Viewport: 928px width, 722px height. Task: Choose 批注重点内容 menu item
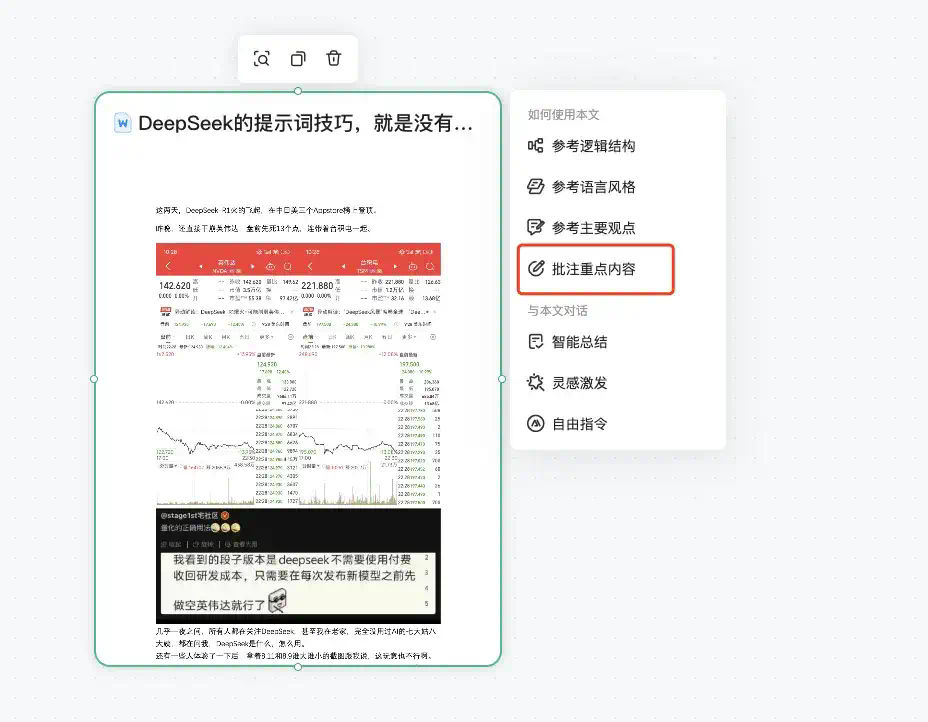[595, 269]
